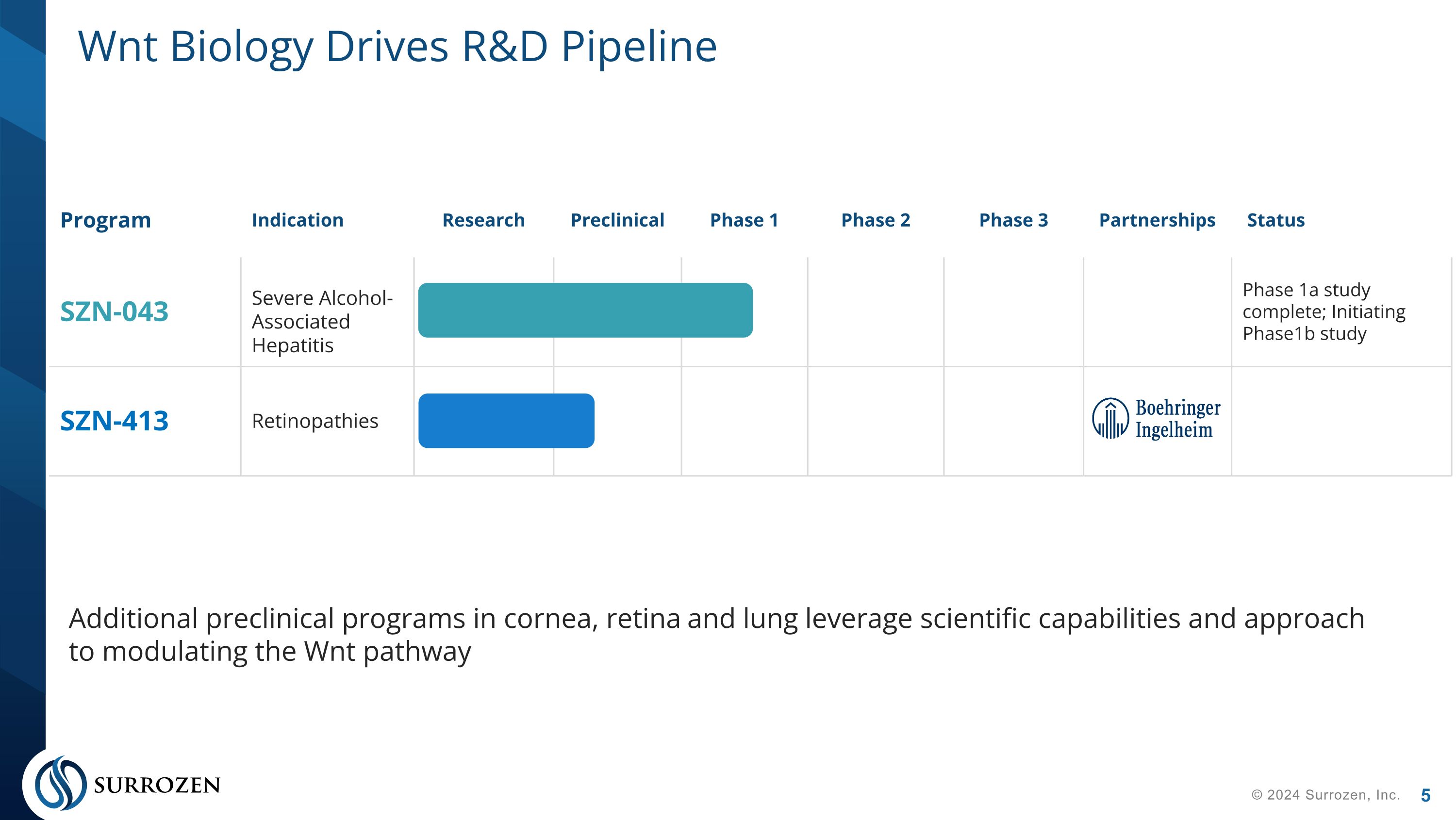
Task: Click the 'Phase 1' column header
Action: pos(744,220)
